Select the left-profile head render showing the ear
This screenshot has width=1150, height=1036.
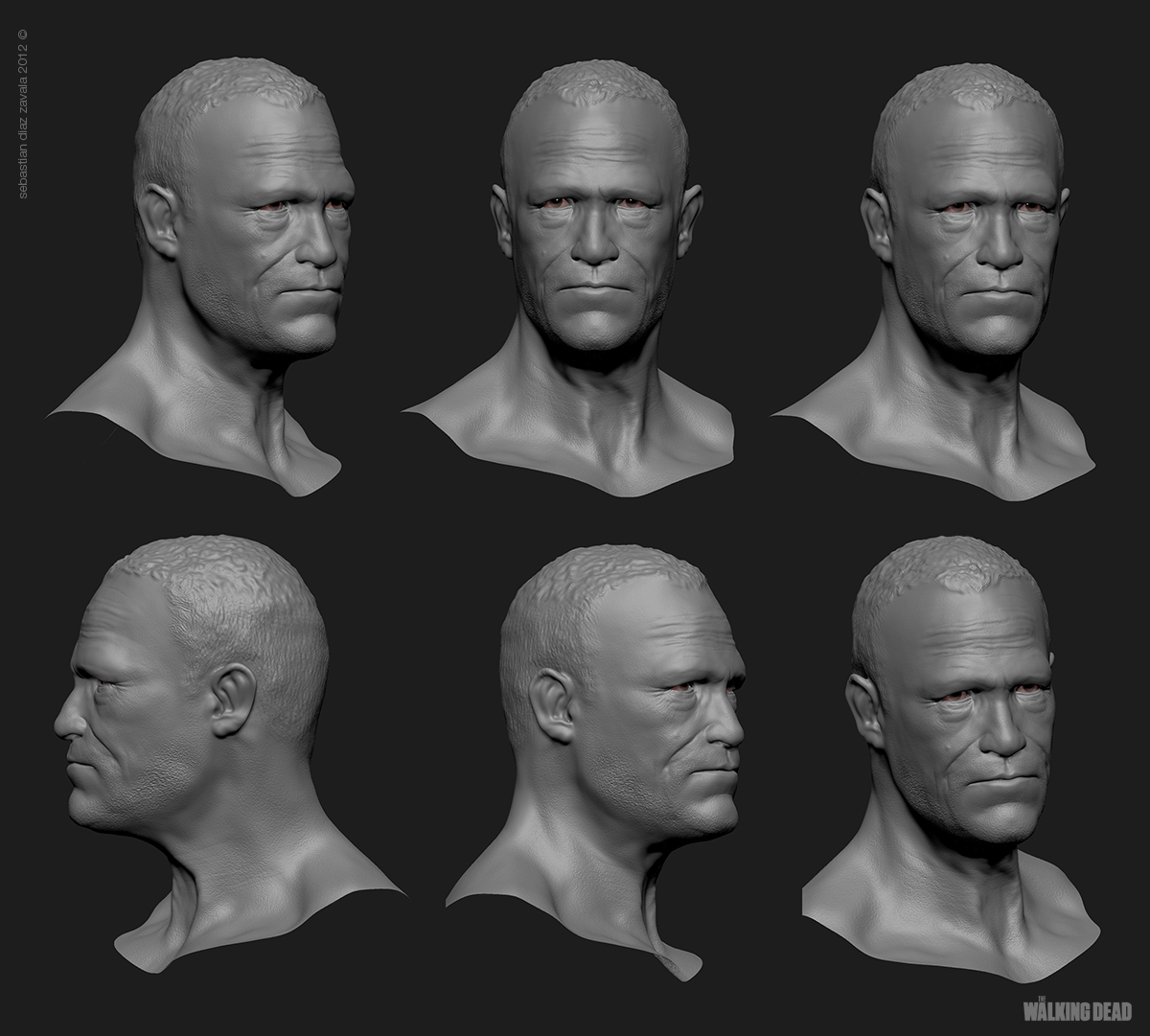tap(230, 754)
